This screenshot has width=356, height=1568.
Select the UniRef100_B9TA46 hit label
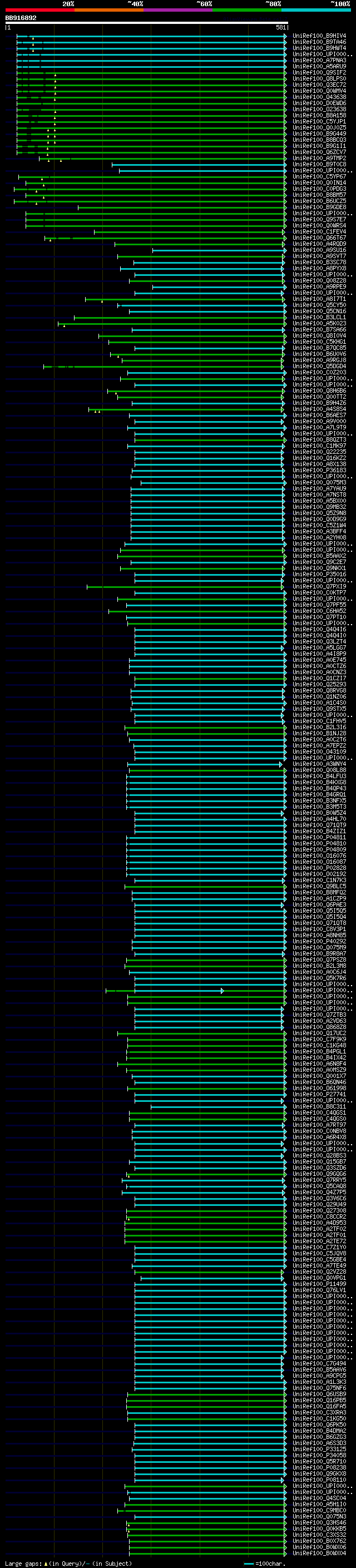click(319, 42)
